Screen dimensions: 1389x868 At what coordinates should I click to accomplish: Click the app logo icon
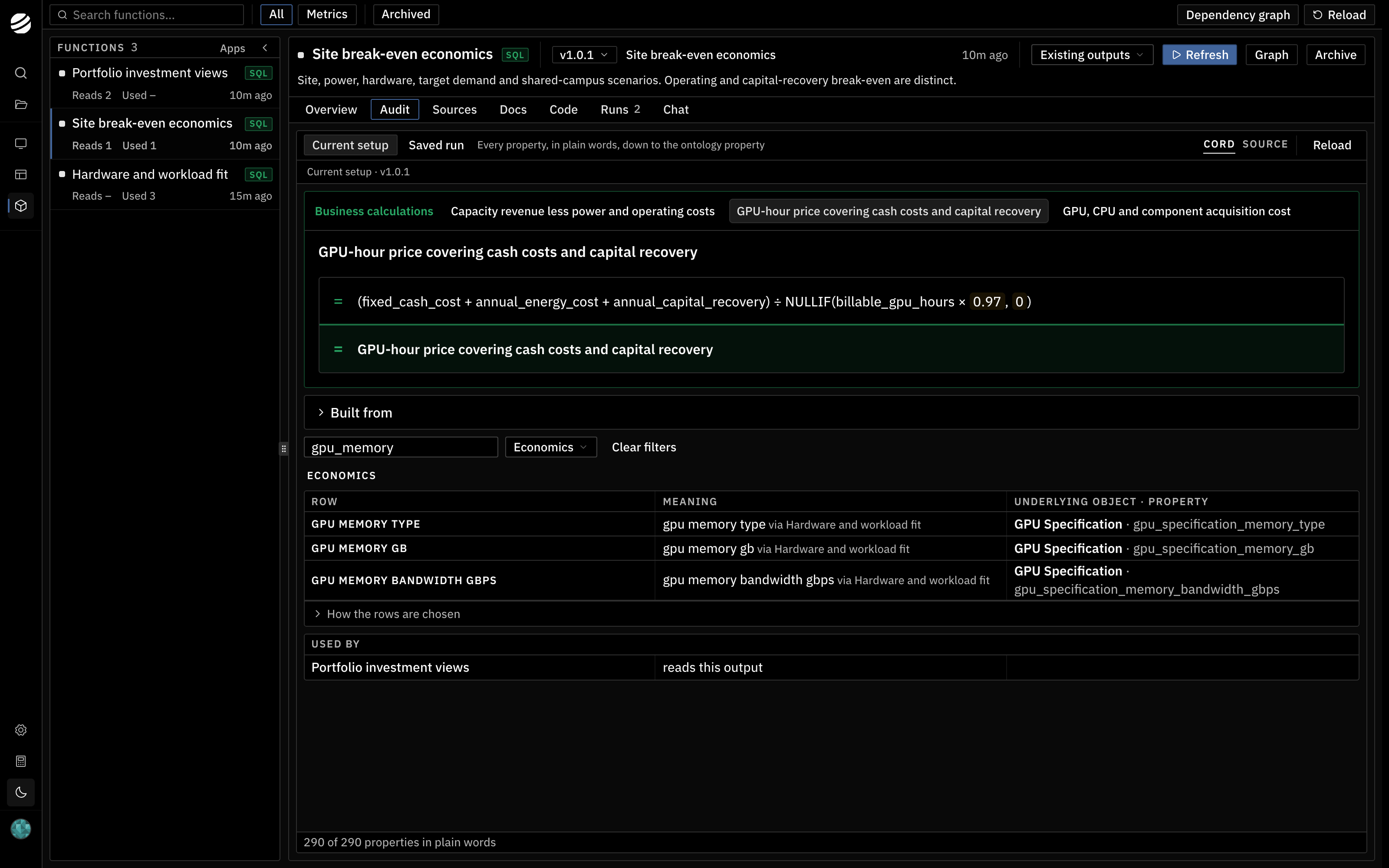pos(21,23)
